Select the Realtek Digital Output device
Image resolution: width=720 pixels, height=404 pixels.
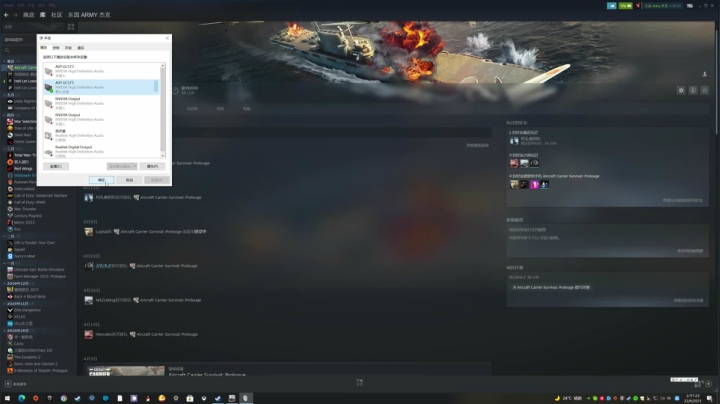tap(101, 152)
